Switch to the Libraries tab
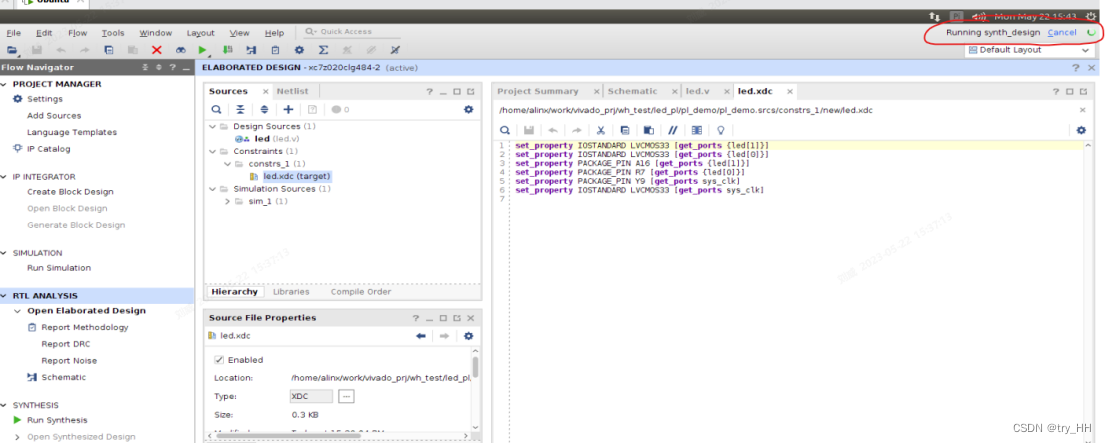The image size is (1106, 444). pyautogui.click(x=291, y=292)
